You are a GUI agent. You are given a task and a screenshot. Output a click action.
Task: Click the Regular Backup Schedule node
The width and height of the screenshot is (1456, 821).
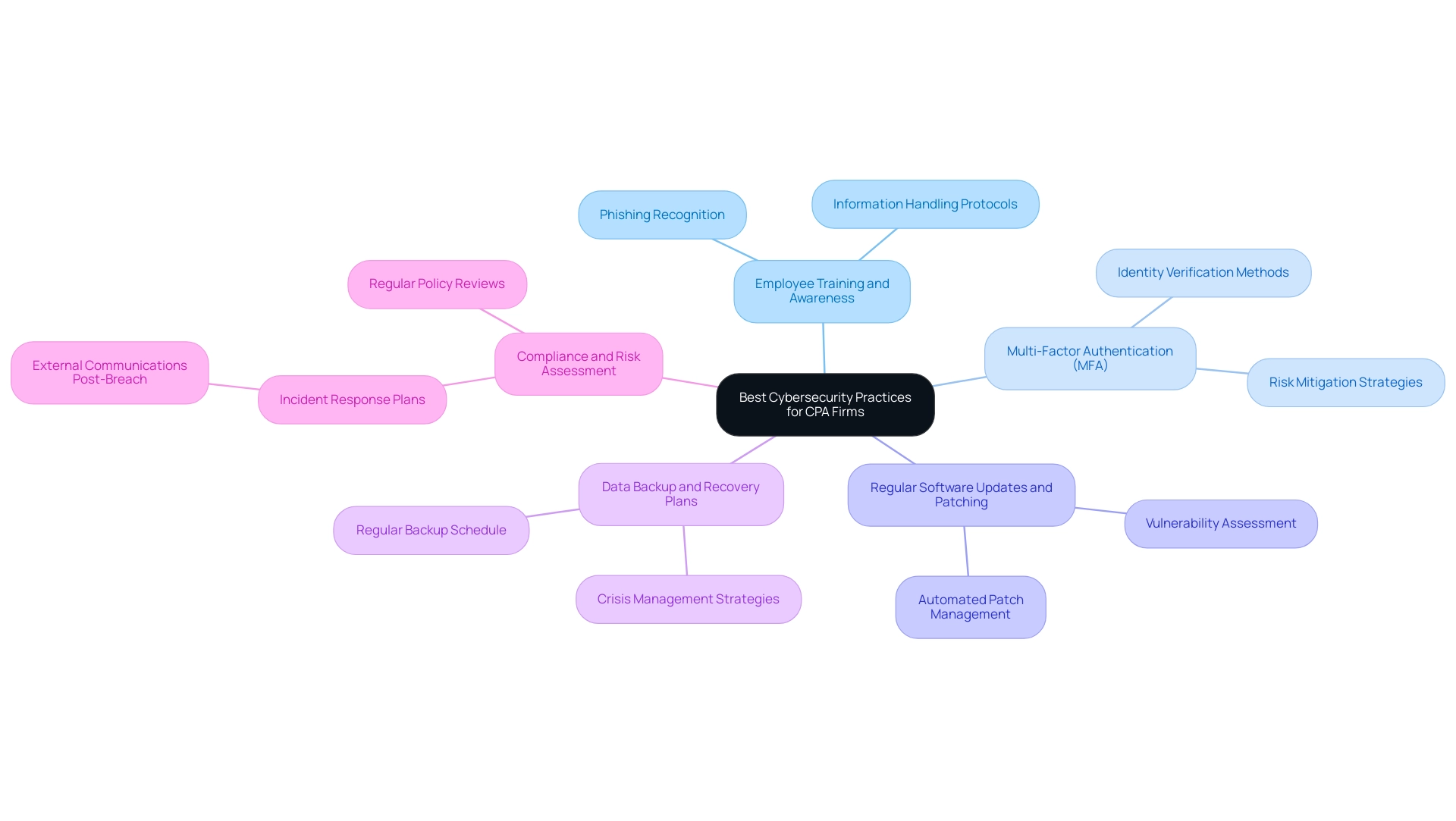click(x=431, y=529)
